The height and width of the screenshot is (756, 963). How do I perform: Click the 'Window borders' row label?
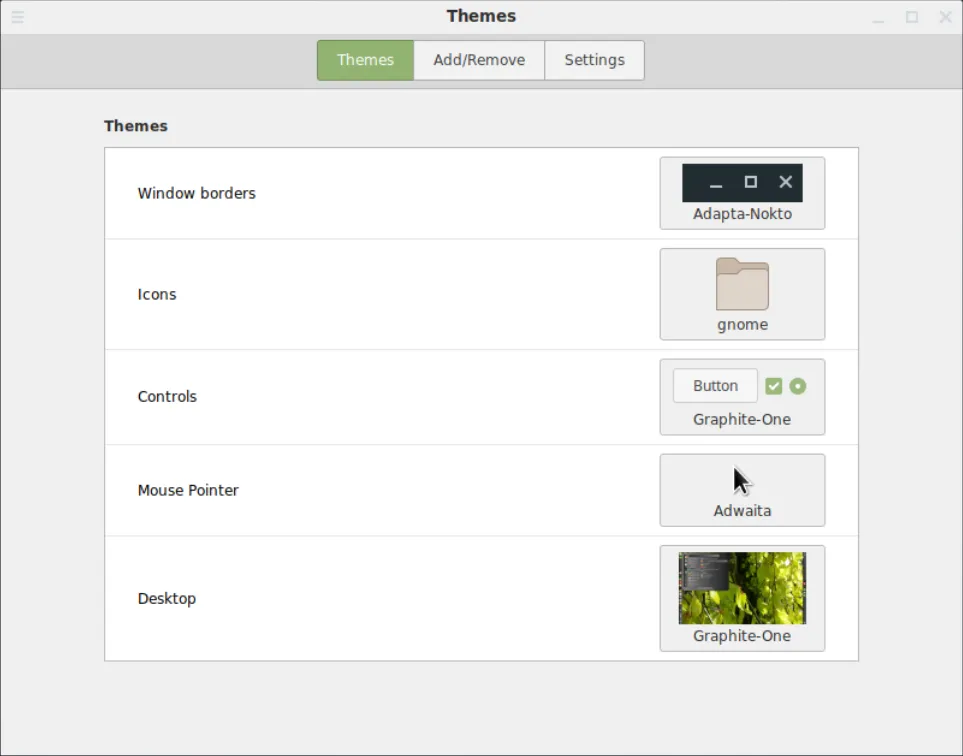(x=197, y=193)
